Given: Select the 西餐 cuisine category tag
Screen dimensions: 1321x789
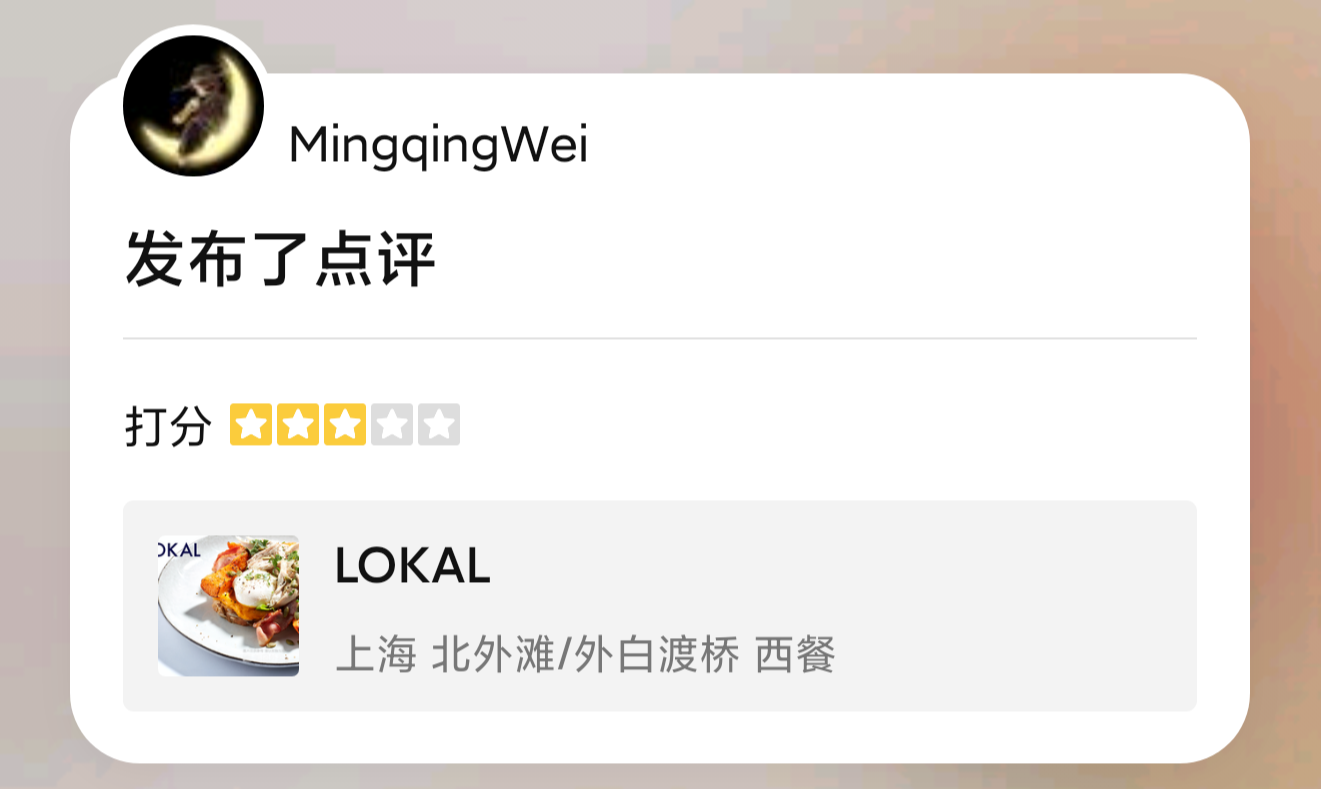Looking at the screenshot, I should [x=795, y=656].
